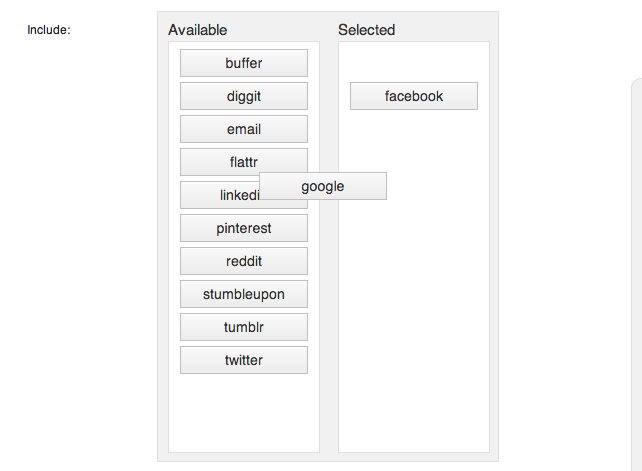Click the Selected column heading
The height and width of the screenshot is (471, 642).
click(x=366, y=30)
